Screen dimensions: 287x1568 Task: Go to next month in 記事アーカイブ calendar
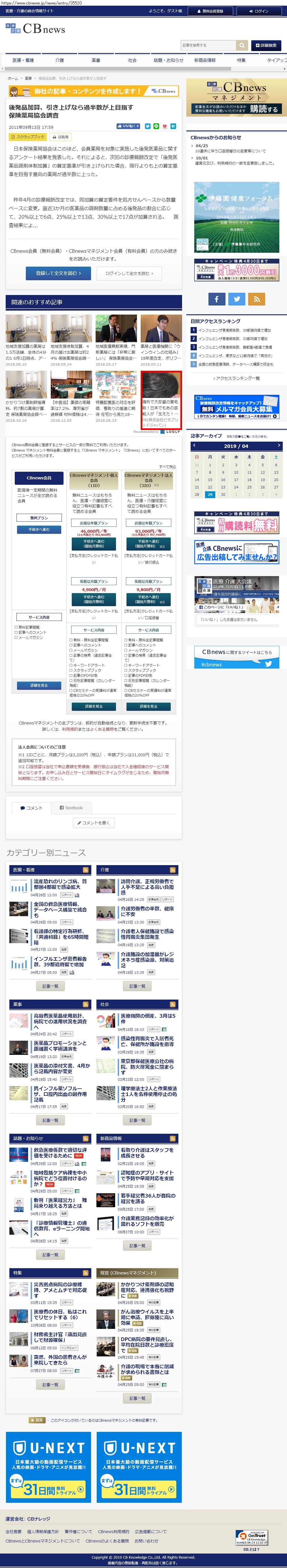click(x=279, y=446)
